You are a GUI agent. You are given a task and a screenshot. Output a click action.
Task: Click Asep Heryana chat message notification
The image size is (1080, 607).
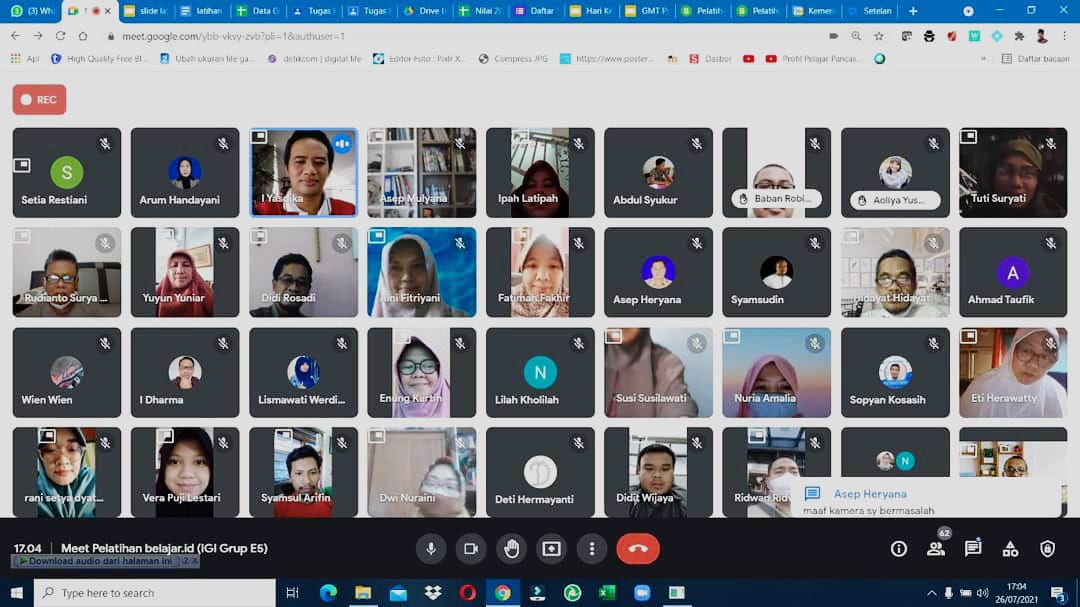coord(925,501)
